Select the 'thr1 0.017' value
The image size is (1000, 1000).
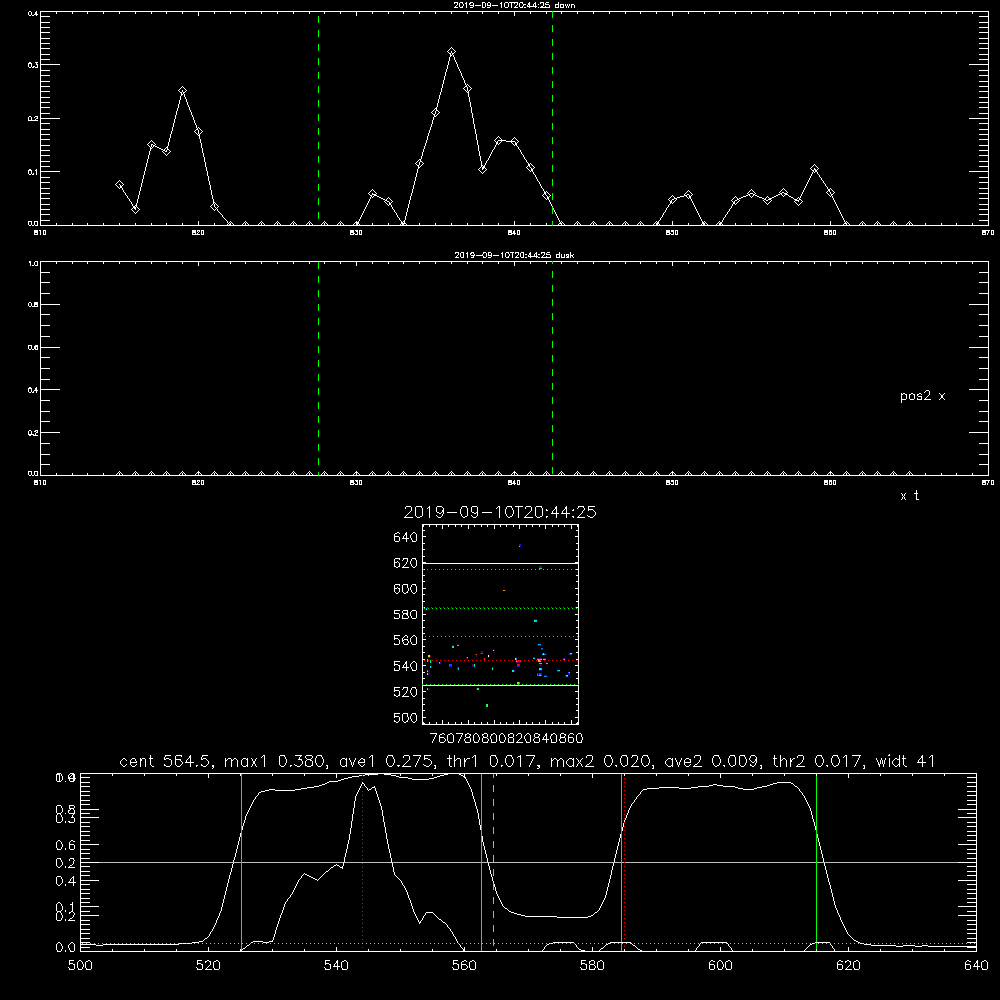tap(494, 761)
